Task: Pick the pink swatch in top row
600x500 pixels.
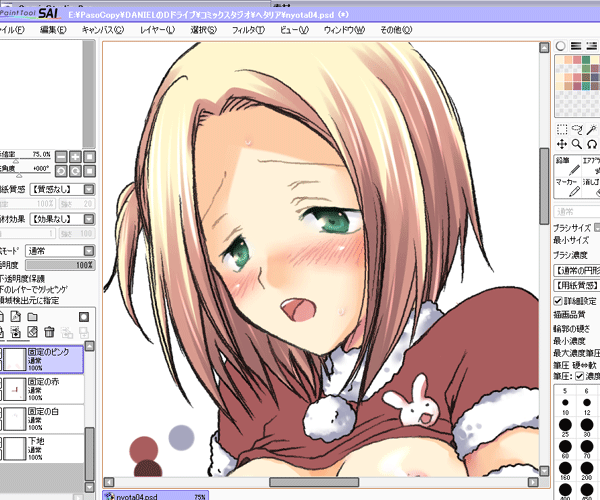Action: click(577, 60)
